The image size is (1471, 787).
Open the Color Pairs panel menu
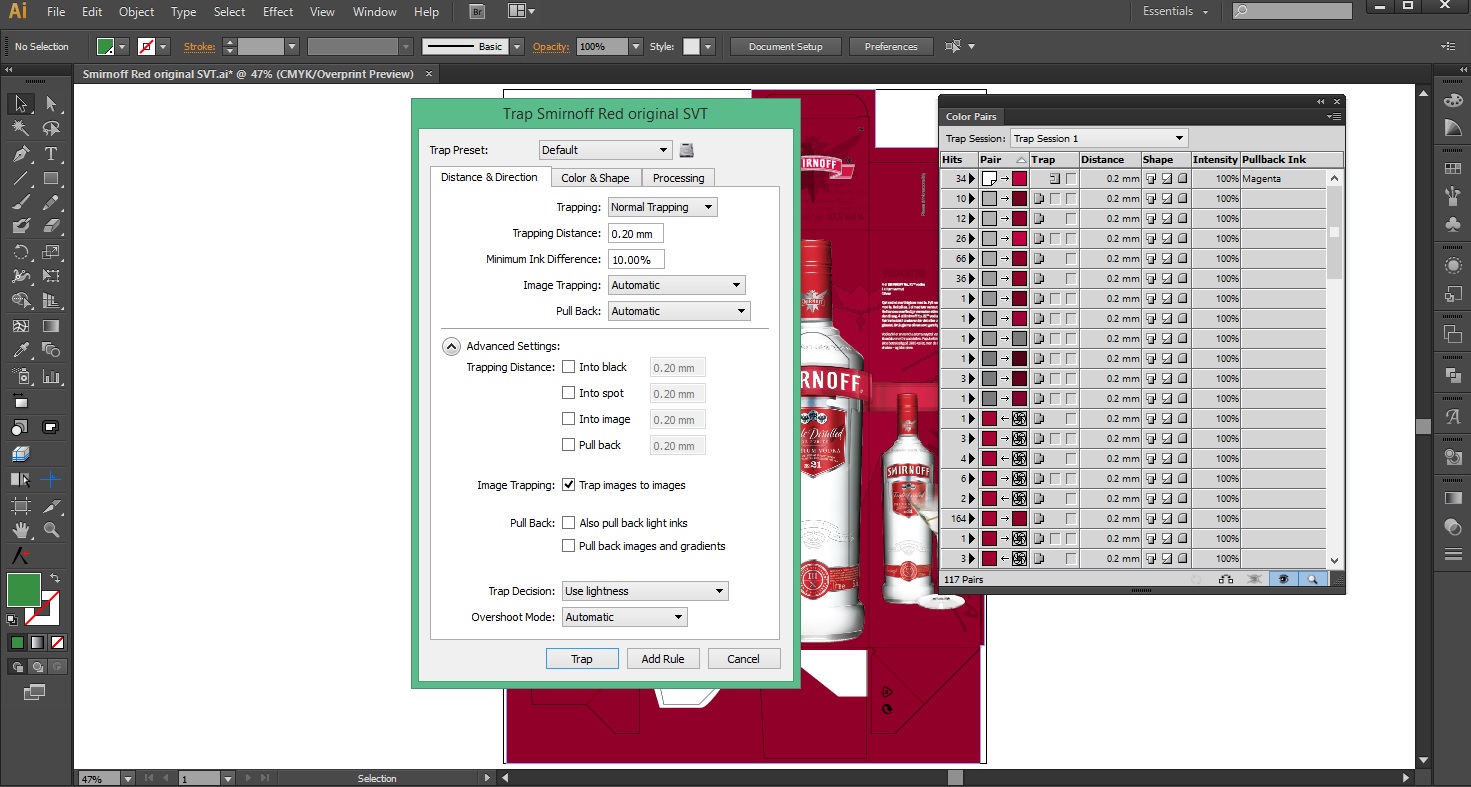click(x=1334, y=117)
